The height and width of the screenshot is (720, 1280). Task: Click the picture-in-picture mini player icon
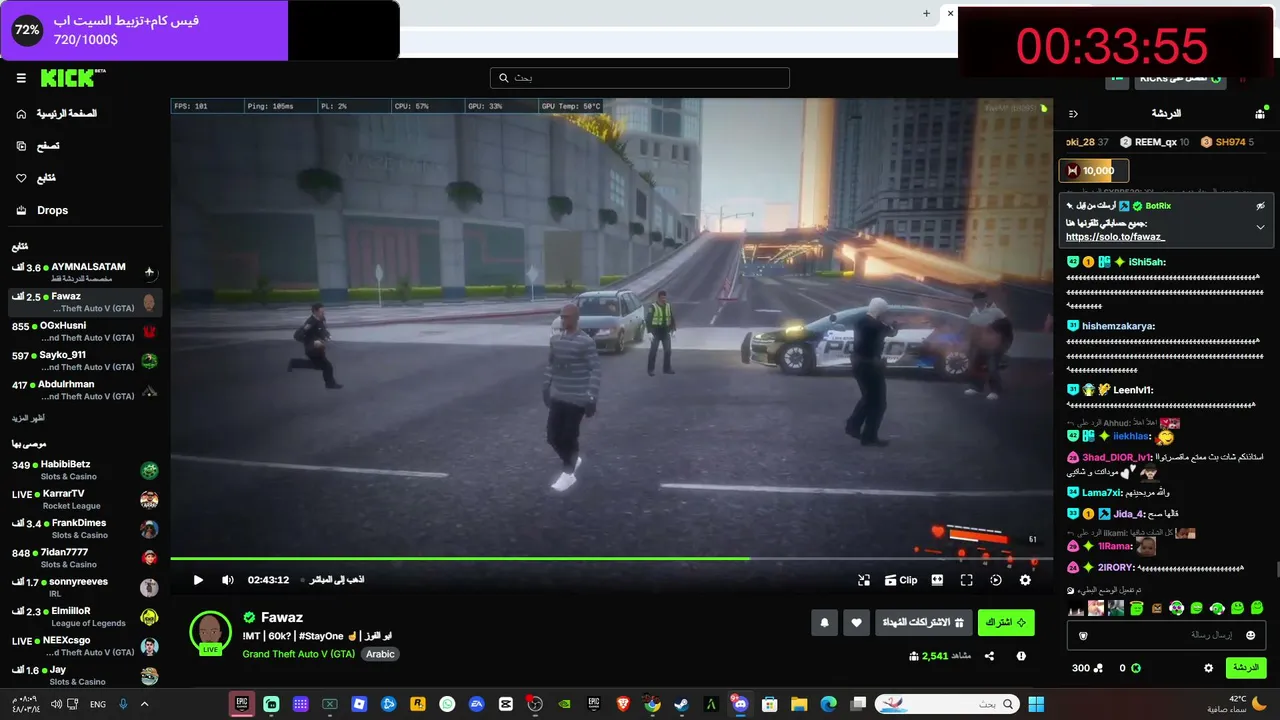[x=864, y=580]
